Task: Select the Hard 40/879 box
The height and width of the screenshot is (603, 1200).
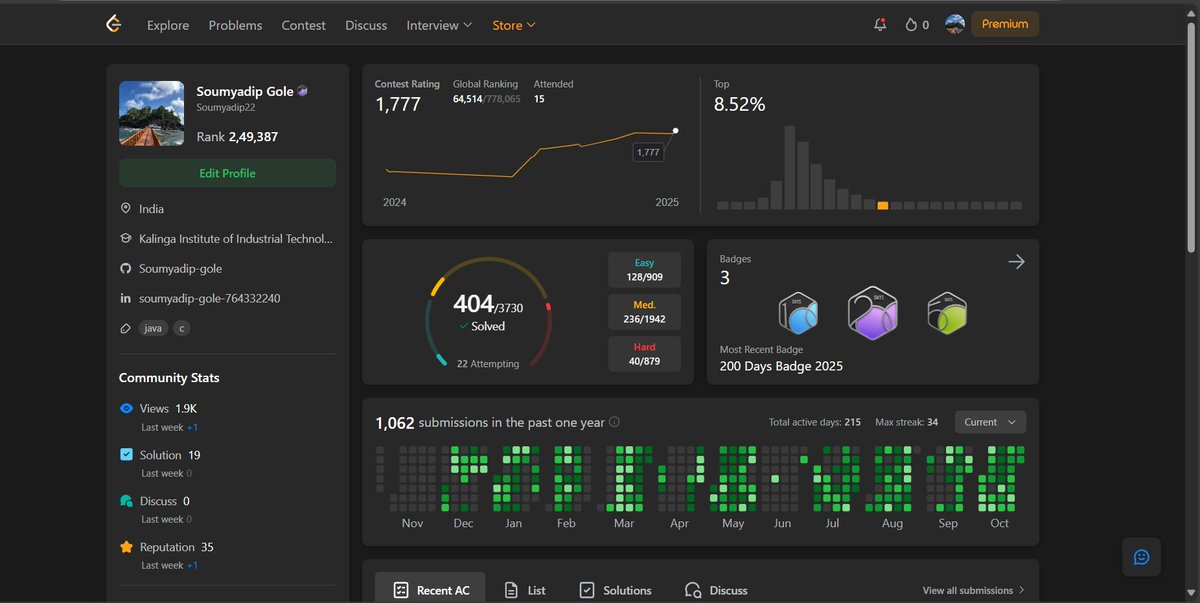Action: coord(644,354)
